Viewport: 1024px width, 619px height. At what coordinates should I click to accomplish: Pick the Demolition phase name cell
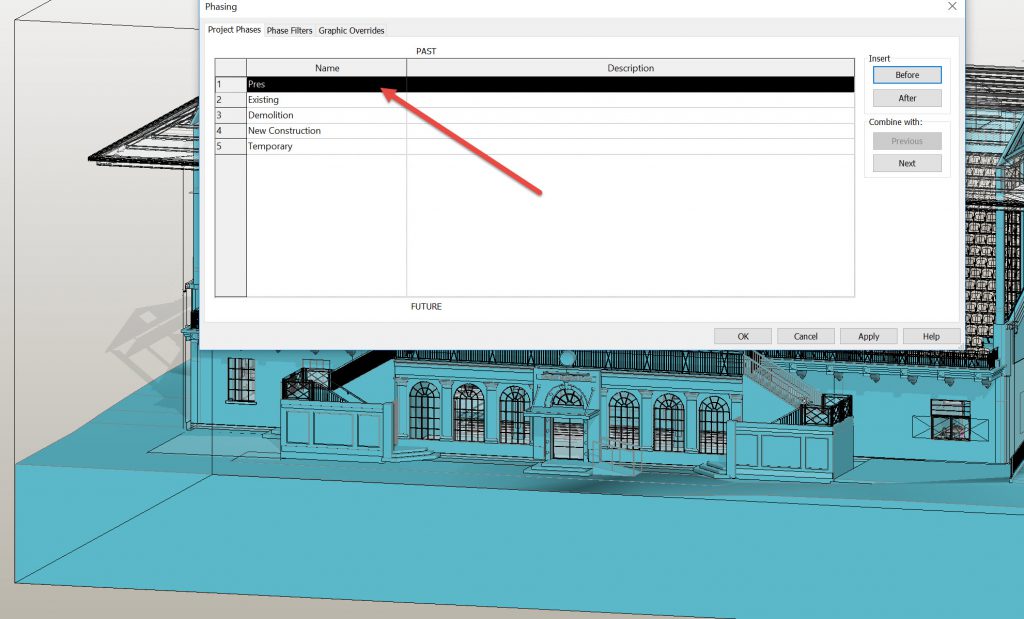pos(326,115)
